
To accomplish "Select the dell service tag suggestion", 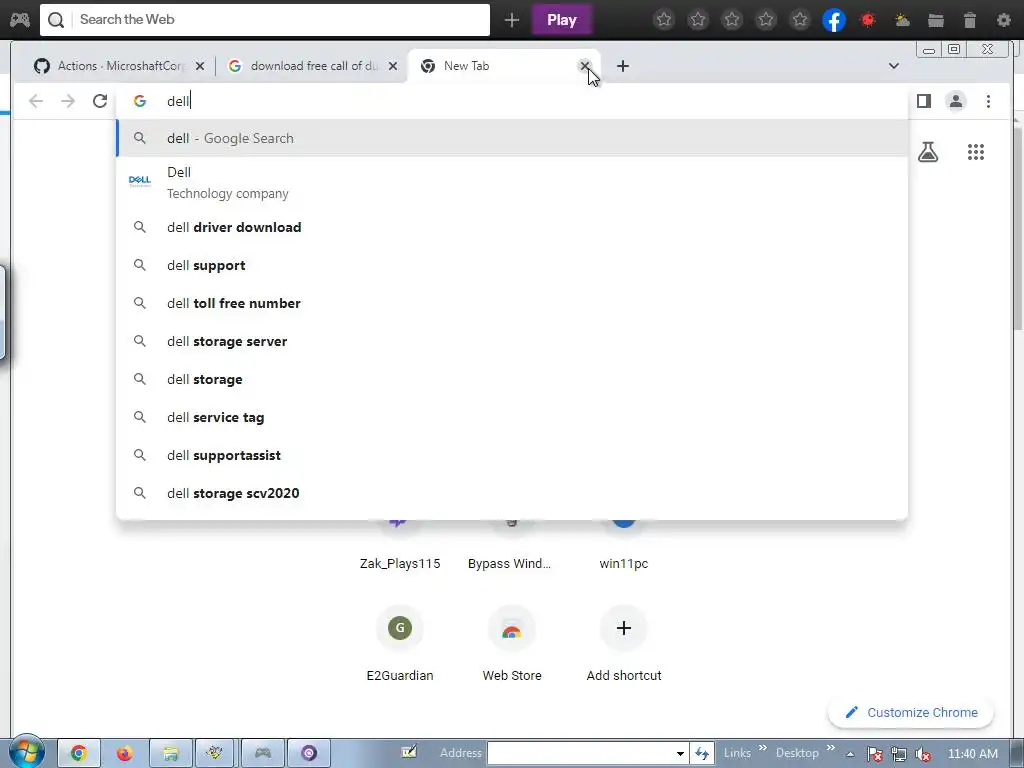I will click(x=512, y=417).
